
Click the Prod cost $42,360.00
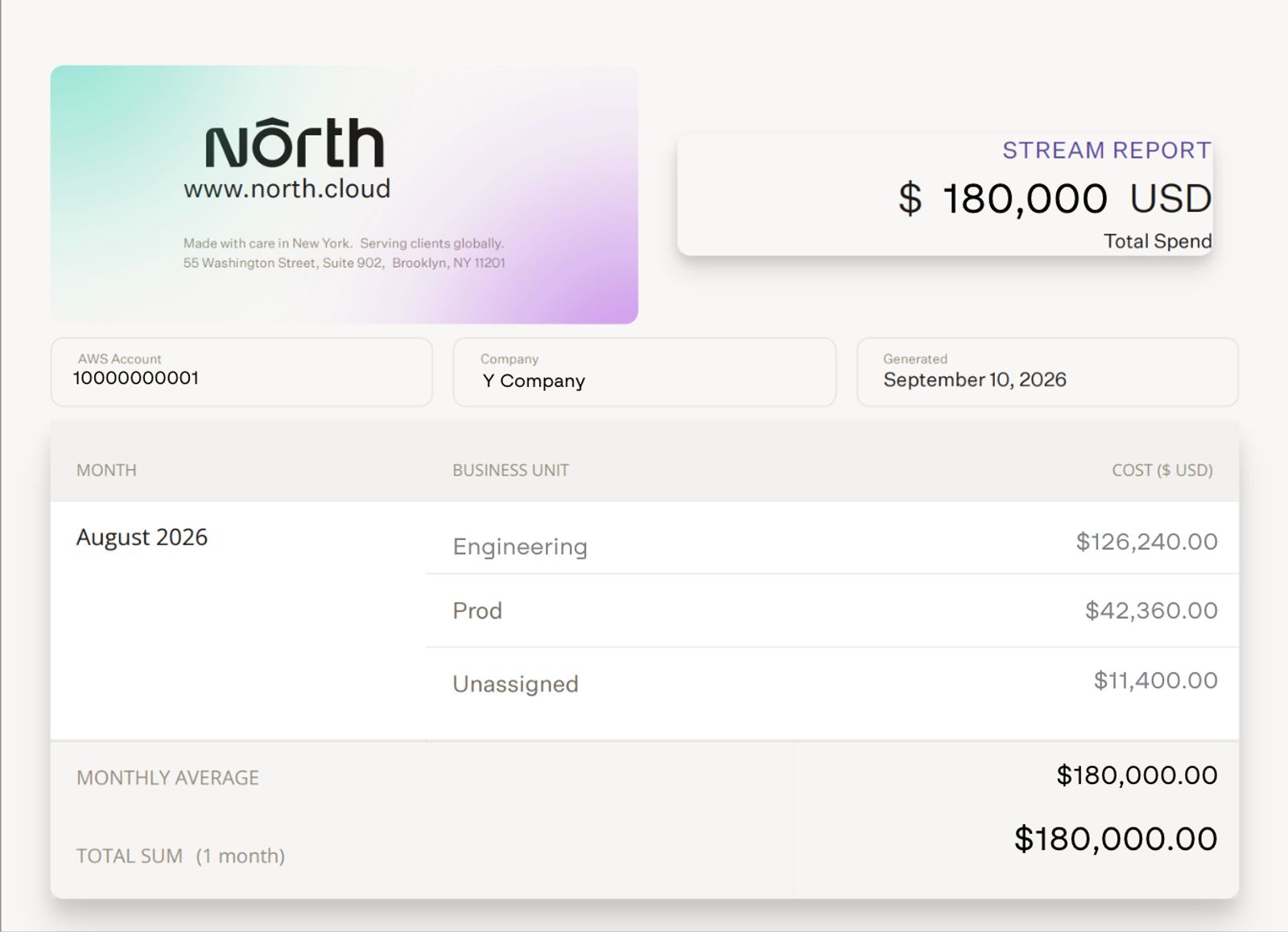point(1151,610)
